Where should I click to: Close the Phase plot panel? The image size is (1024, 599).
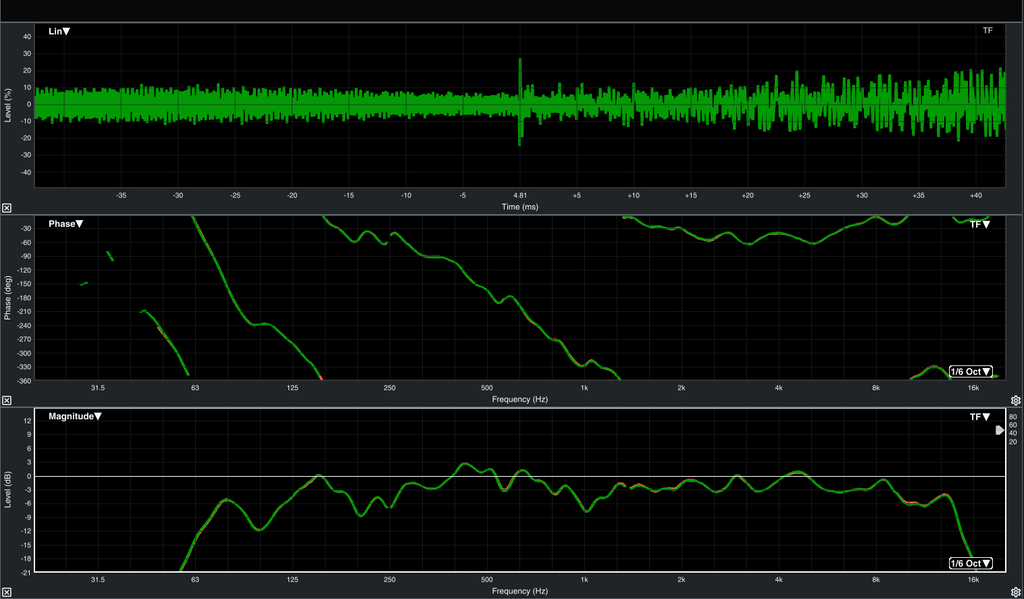point(7,399)
